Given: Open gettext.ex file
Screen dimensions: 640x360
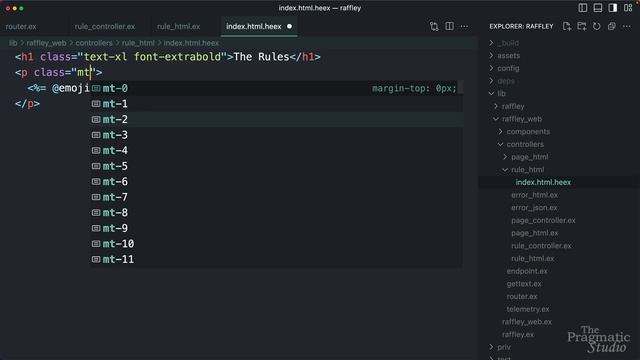Looking at the screenshot, I should click(x=524, y=284).
